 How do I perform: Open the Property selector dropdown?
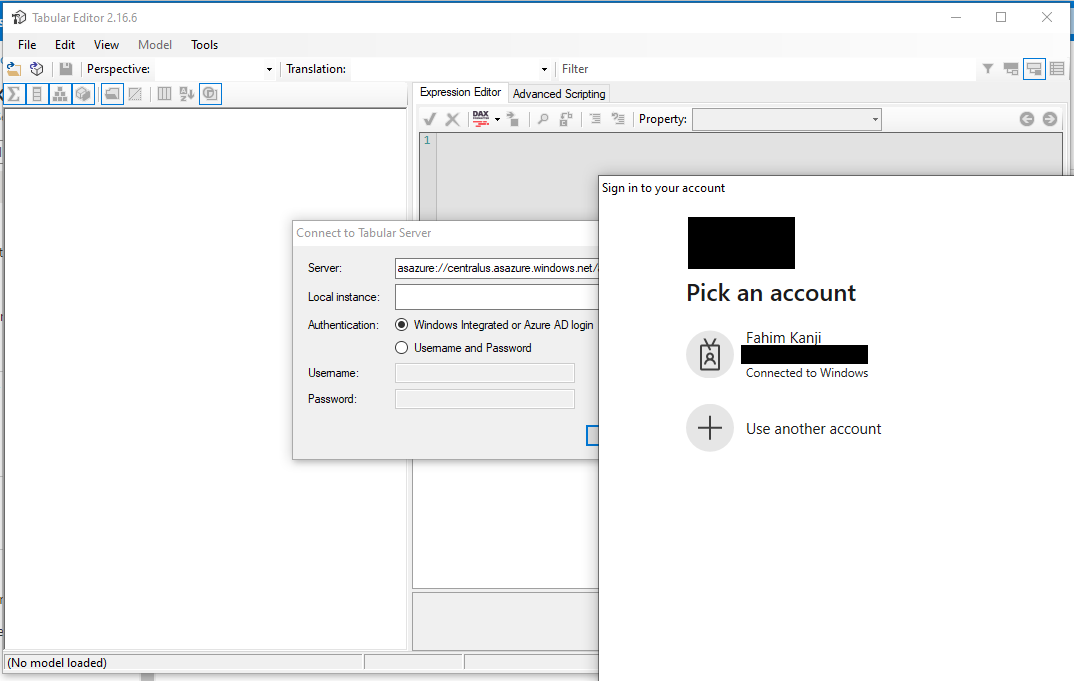coord(872,118)
